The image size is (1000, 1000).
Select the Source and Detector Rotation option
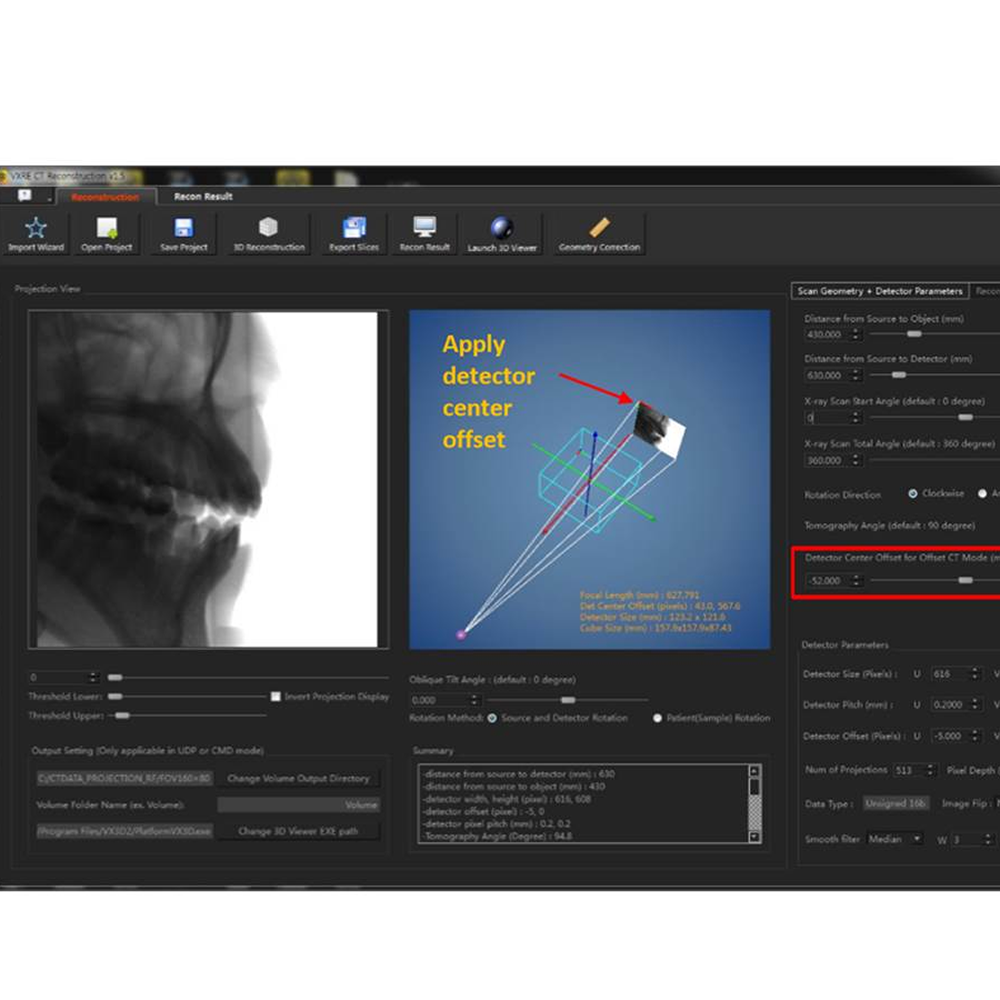[x=492, y=718]
